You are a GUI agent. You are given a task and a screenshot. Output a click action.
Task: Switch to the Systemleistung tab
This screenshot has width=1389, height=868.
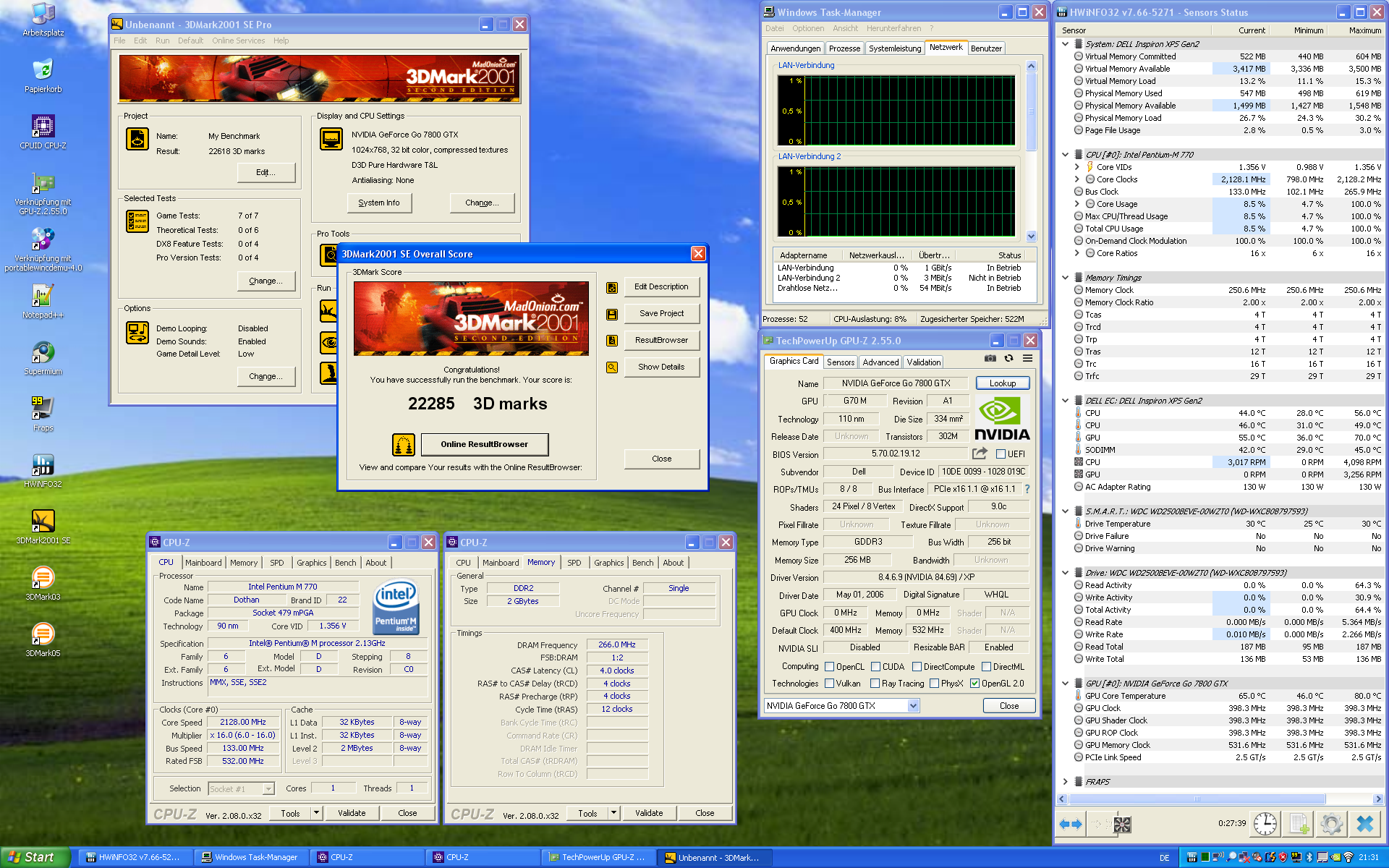coord(895,48)
